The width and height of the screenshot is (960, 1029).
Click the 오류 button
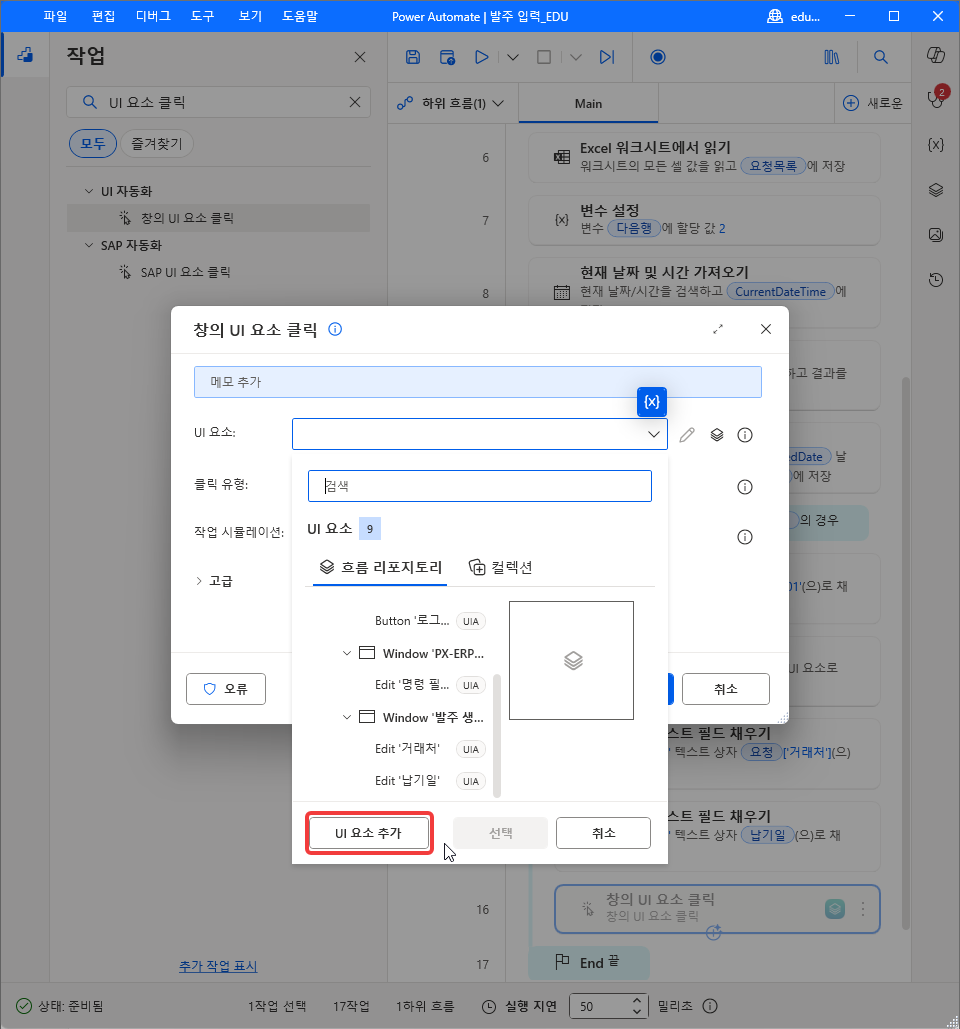(x=226, y=689)
